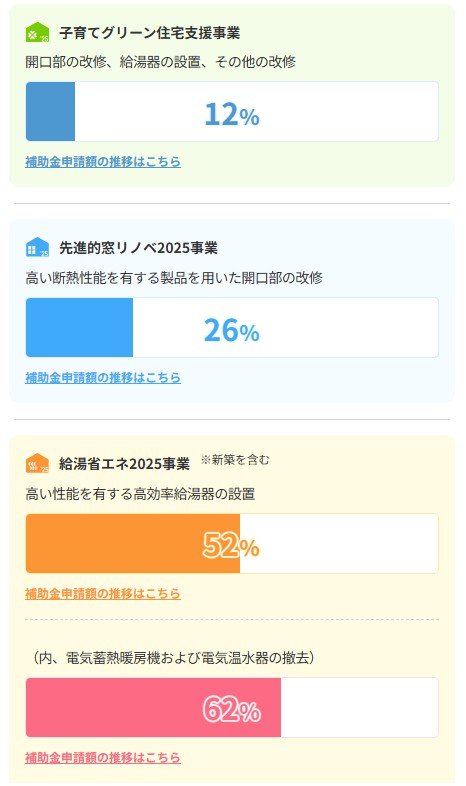
Task: Click the 電気蓄熱暖房機および電気温水器の撤去 label
Action: [174, 658]
